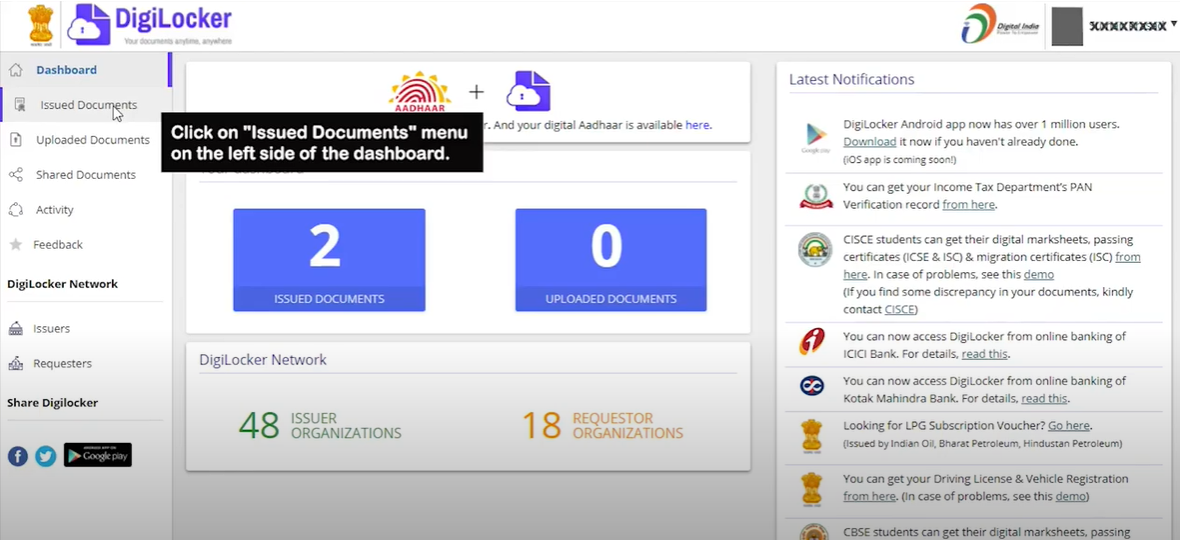
Task: Click the DigiLocker cloud icon beside Aadhaar
Action: [528, 91]
